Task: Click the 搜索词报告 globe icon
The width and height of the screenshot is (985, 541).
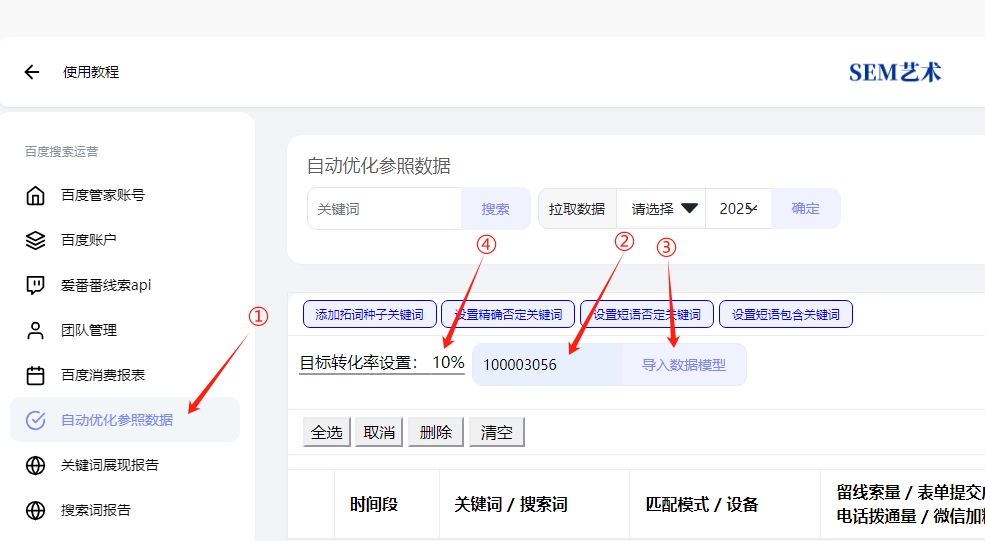Action: click(36, 510)
